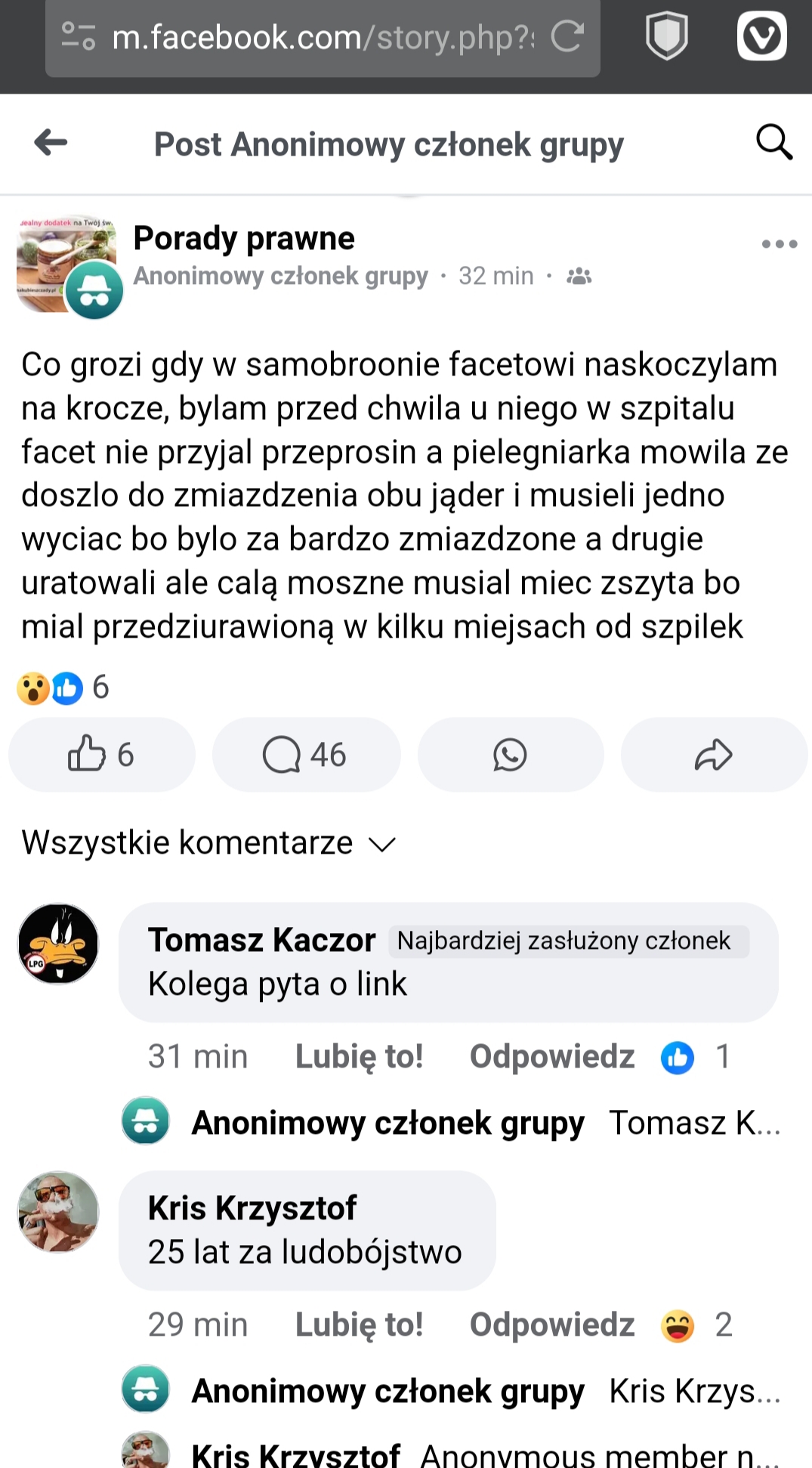Screen dimensions: 812x1468
Task: Toggle Lubię to! on Tomasz Kaczor's comment
Action: (x=359, y=1056)
